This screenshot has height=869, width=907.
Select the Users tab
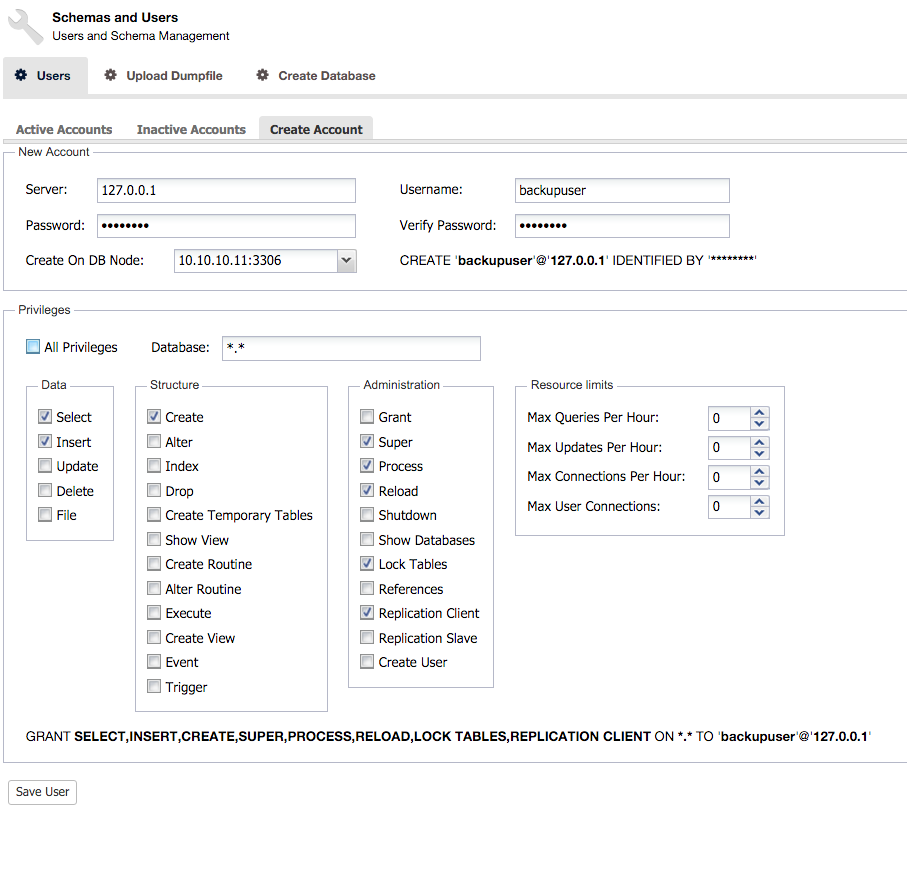[45, 76]
